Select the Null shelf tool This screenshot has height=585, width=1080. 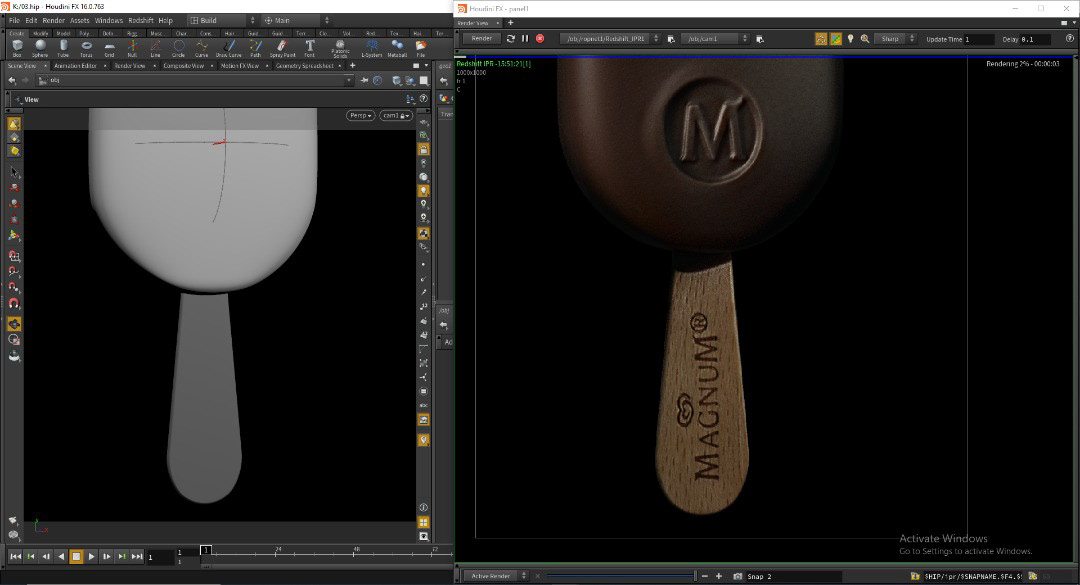(x=132, y=48)
